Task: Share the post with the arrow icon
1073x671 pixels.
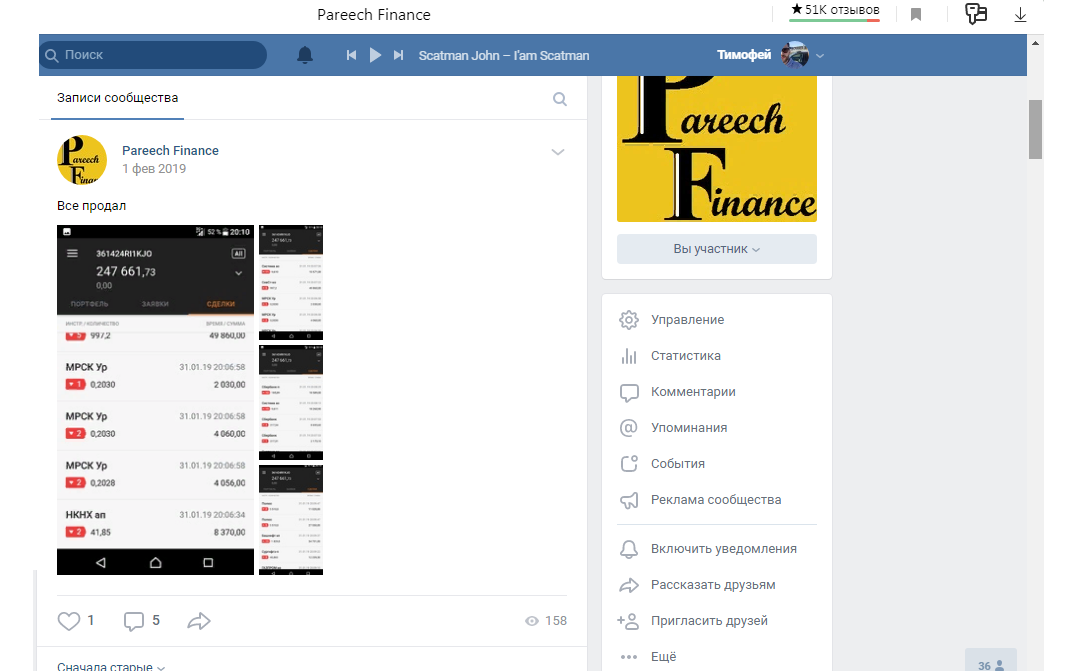Action: 198,621
